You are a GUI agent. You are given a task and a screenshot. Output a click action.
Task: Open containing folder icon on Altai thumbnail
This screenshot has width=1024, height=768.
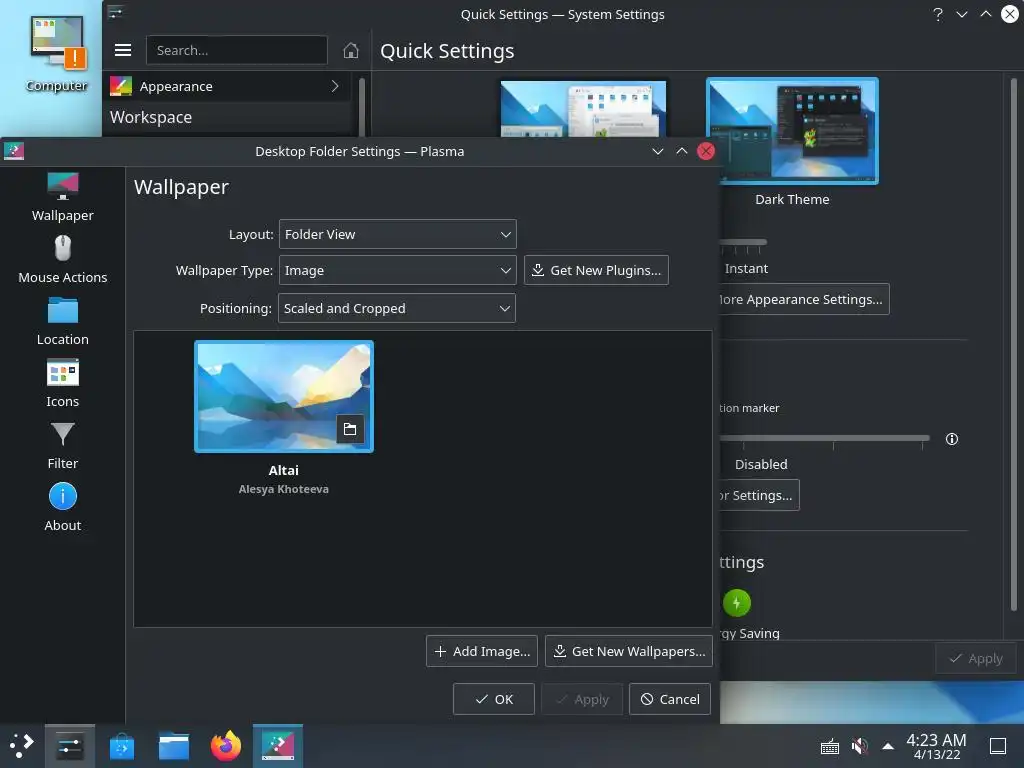350,429
